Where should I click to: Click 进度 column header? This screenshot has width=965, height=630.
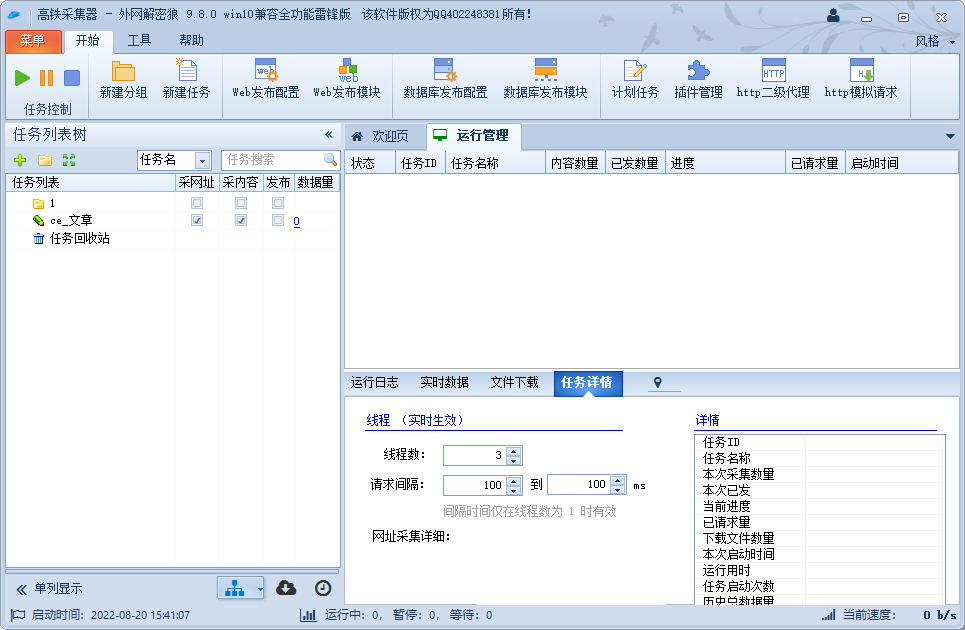click(x=726, y=163)
